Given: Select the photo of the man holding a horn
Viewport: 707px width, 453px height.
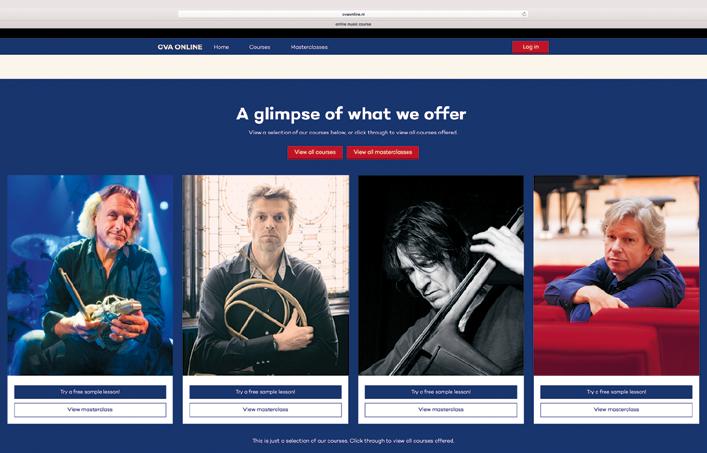Looking at the screenshot, I should [266, 275].
